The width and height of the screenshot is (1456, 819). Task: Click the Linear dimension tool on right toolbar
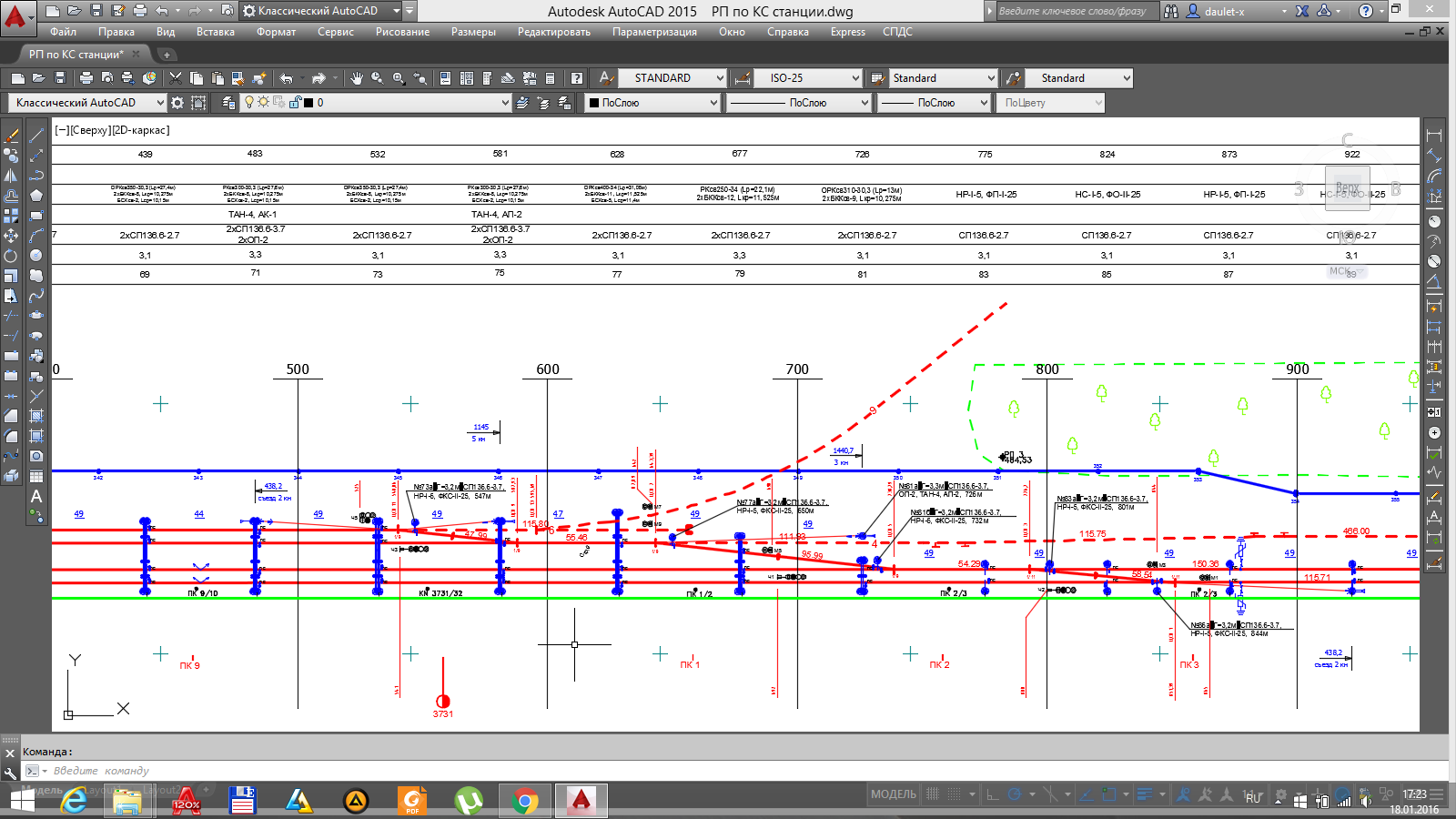[1435, 136]
